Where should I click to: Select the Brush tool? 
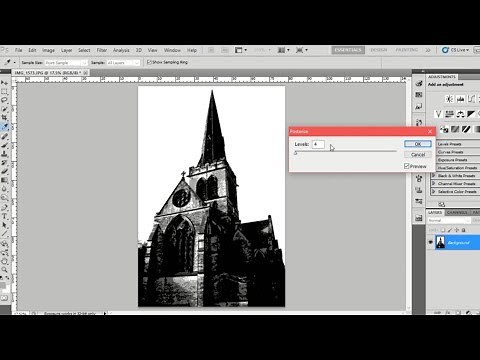click(4, 145)
